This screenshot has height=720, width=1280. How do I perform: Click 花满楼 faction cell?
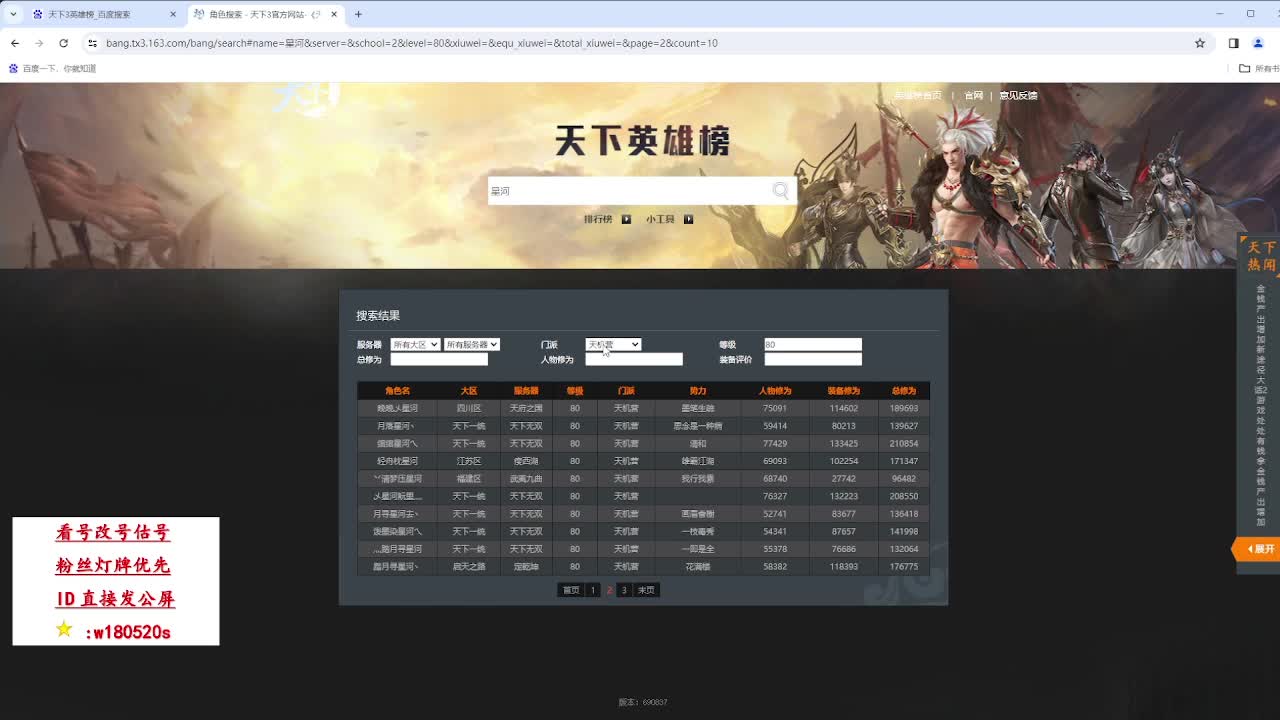tap(697, 567)
